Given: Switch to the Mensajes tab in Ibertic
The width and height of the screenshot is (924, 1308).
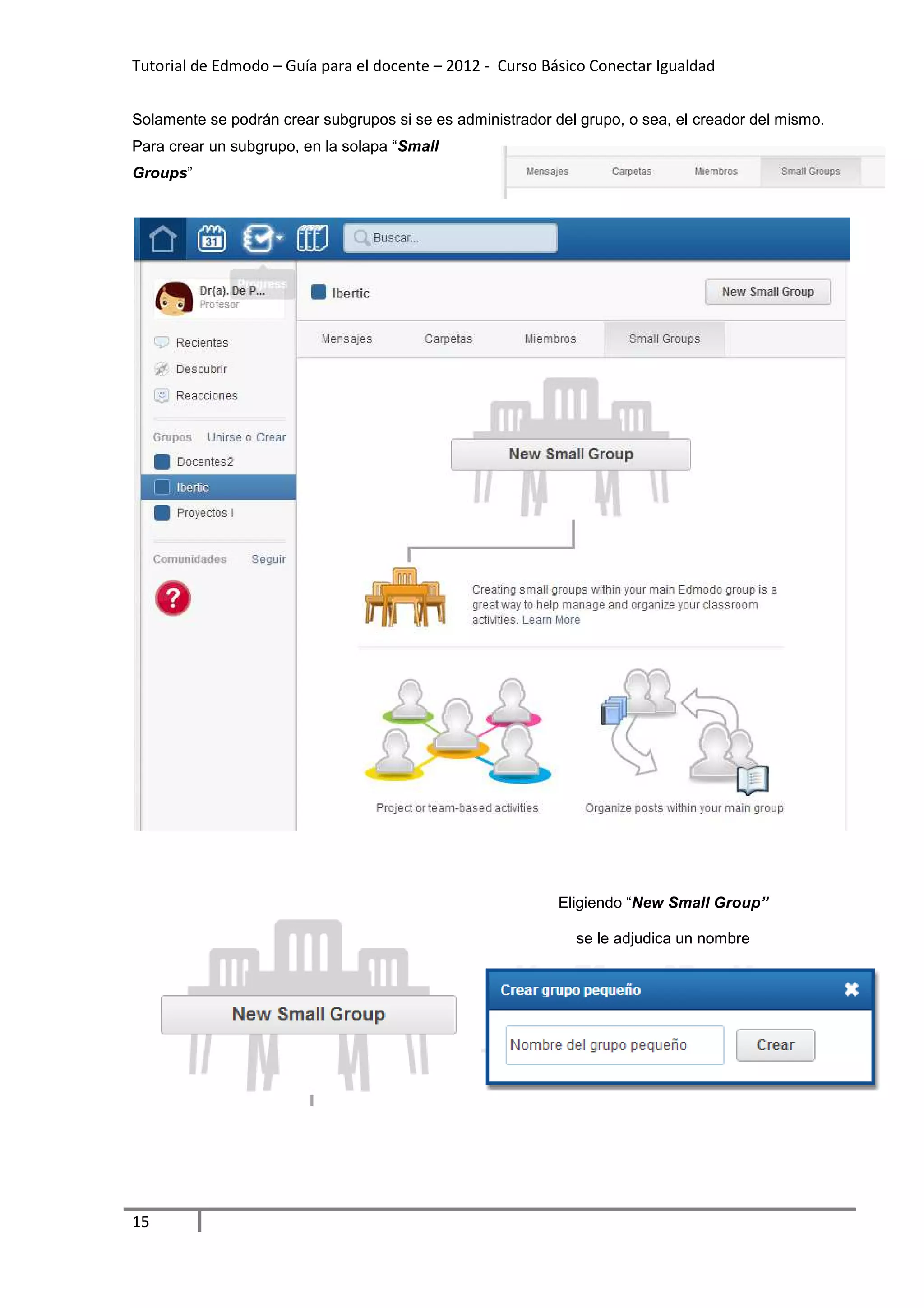Looking at the screenshot, I should pyautogui.click(x=346, y=339).
